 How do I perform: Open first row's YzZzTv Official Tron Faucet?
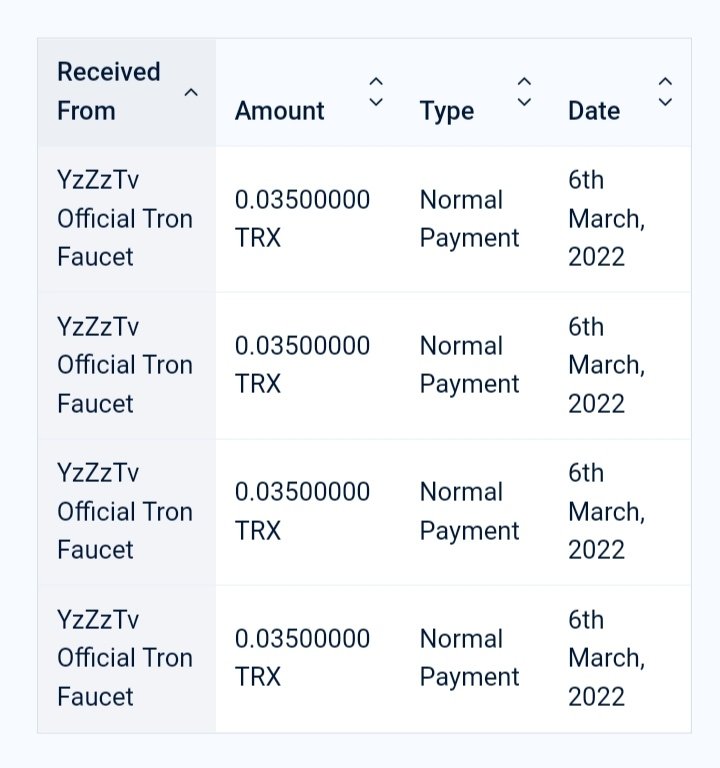124,219
